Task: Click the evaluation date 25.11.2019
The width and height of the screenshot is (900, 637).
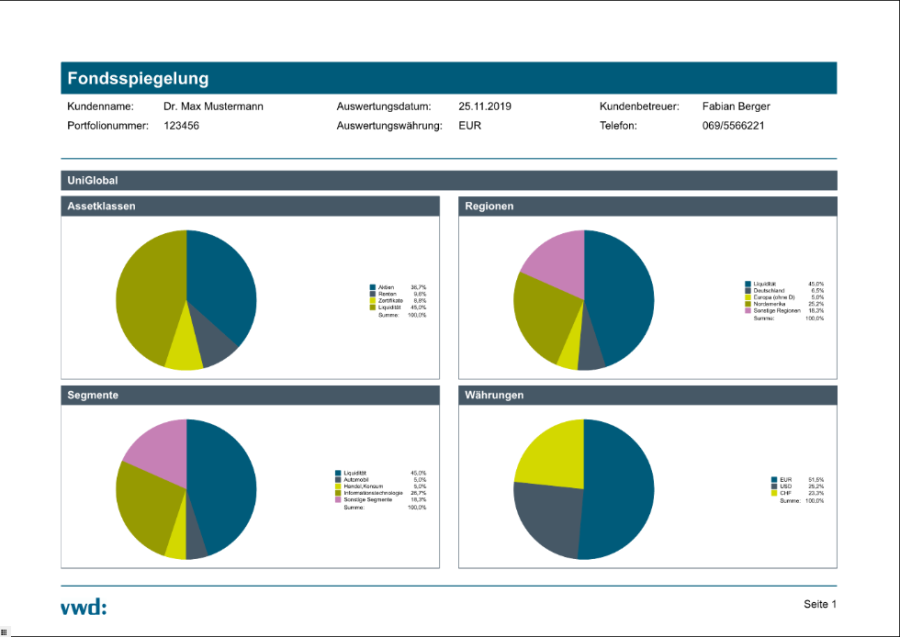Action: coord(484,106)
